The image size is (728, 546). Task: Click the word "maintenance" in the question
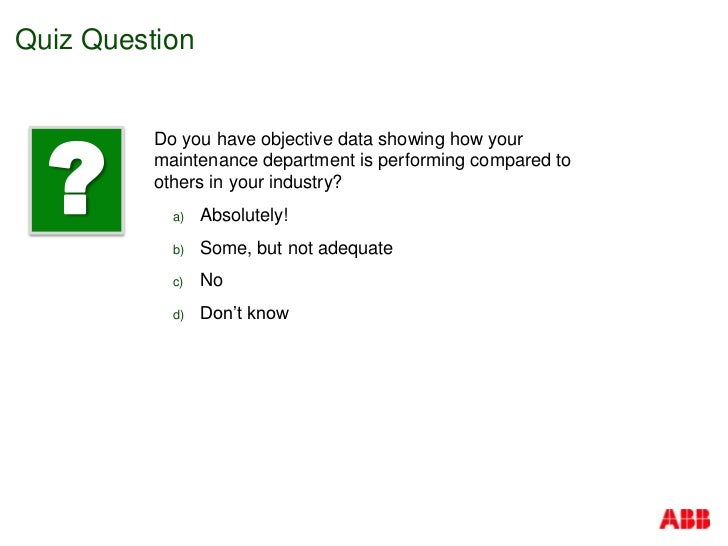tap(206, 160)
